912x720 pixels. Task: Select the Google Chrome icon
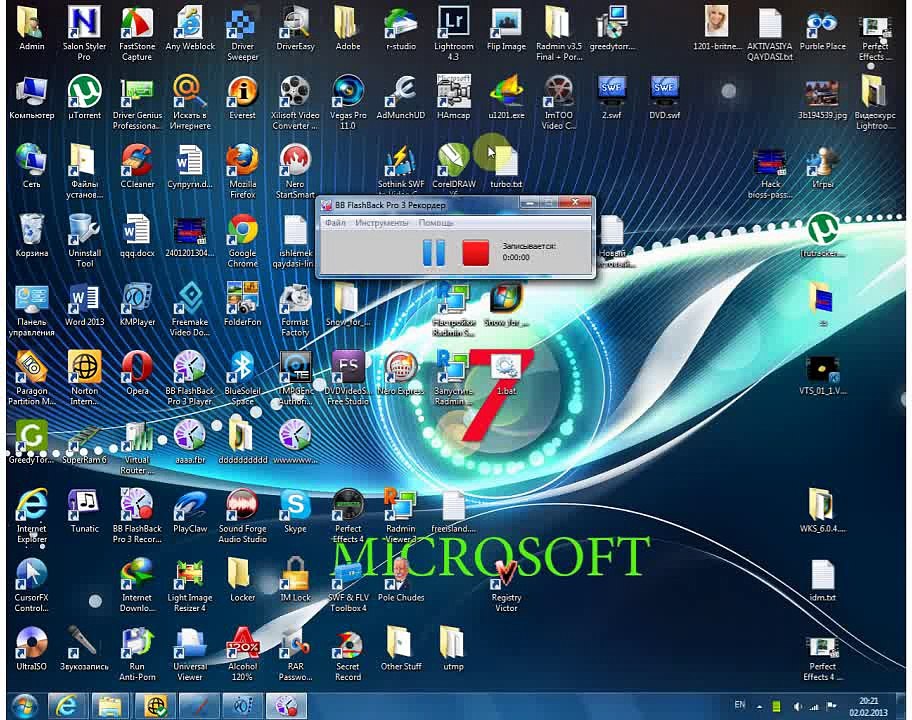243,241
